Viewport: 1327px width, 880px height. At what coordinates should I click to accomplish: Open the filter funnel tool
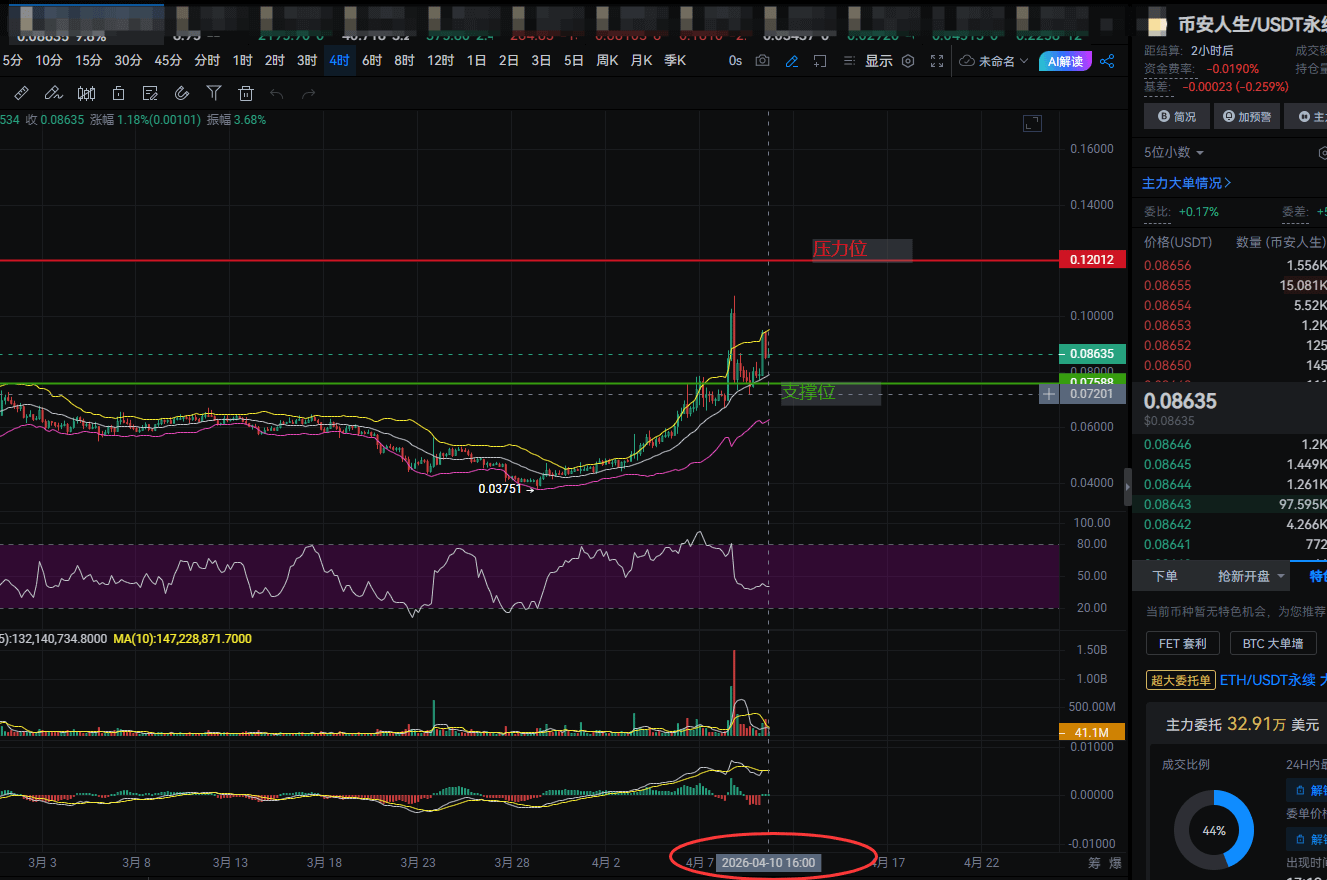pos(214,93)
